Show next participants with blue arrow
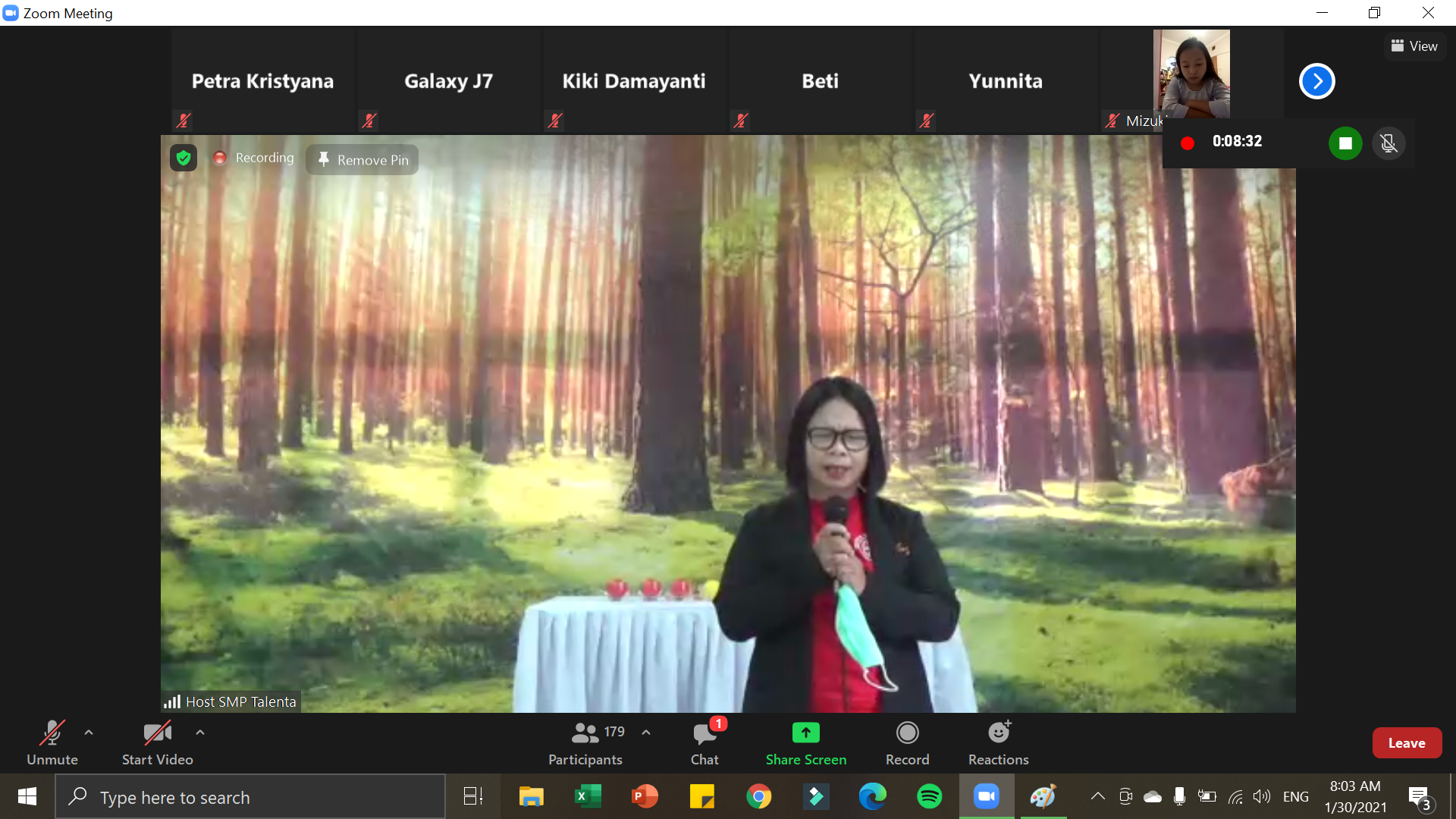Viewport: 1456px width, 819px height. coord(1317,81)
